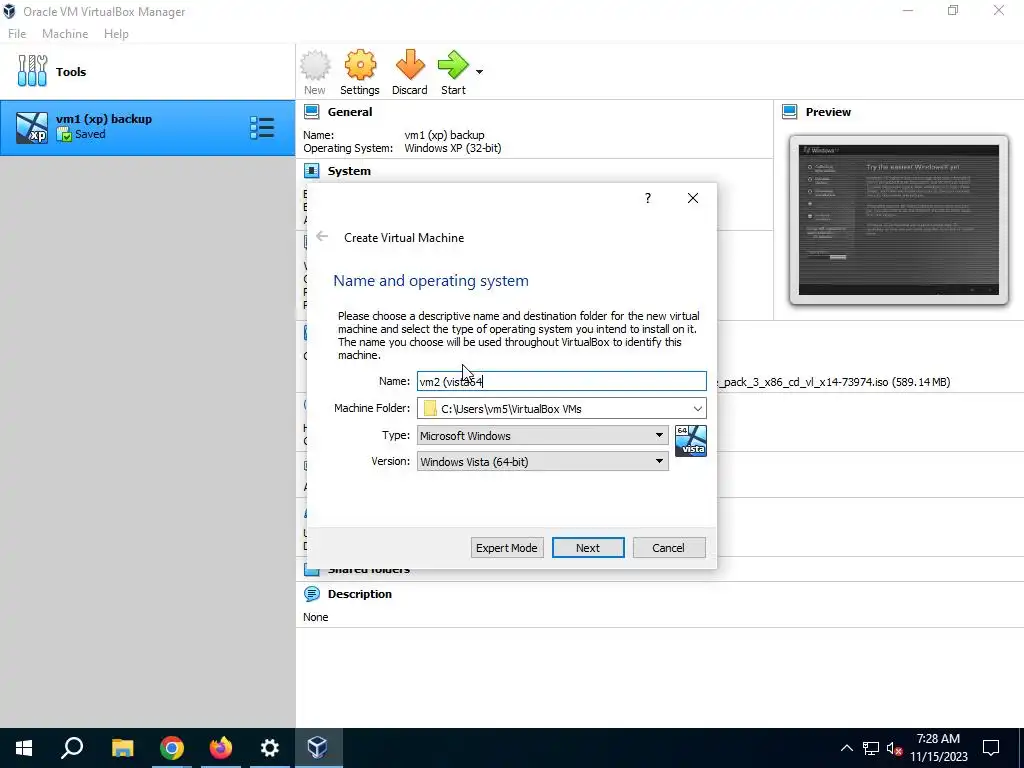Click the muted volume tray icon
Image resolution: width=1024 pixels, height=768 pixels.
[895, 748]
